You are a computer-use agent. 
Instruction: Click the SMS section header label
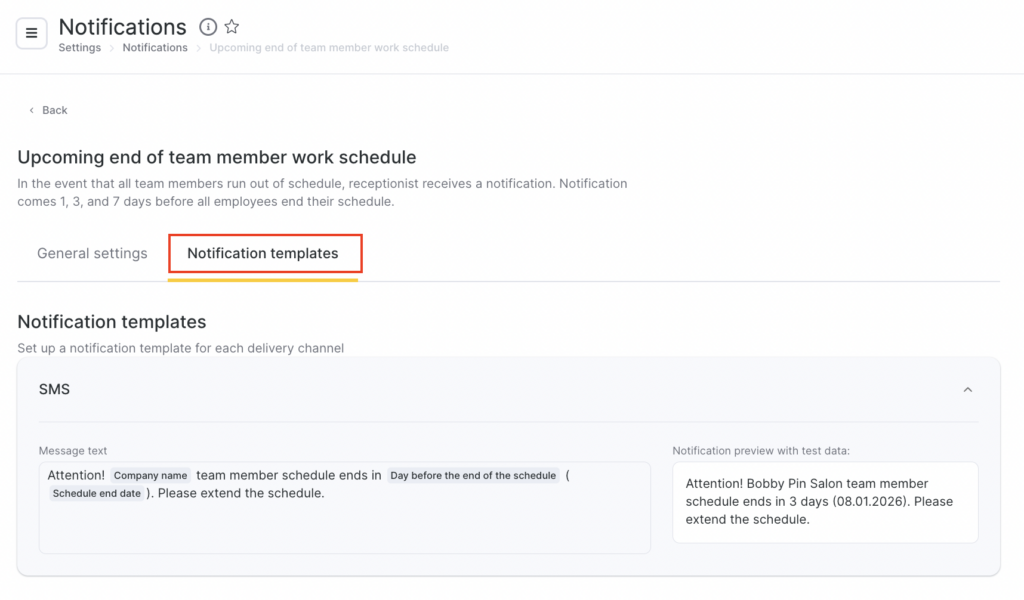pos(54,390)
